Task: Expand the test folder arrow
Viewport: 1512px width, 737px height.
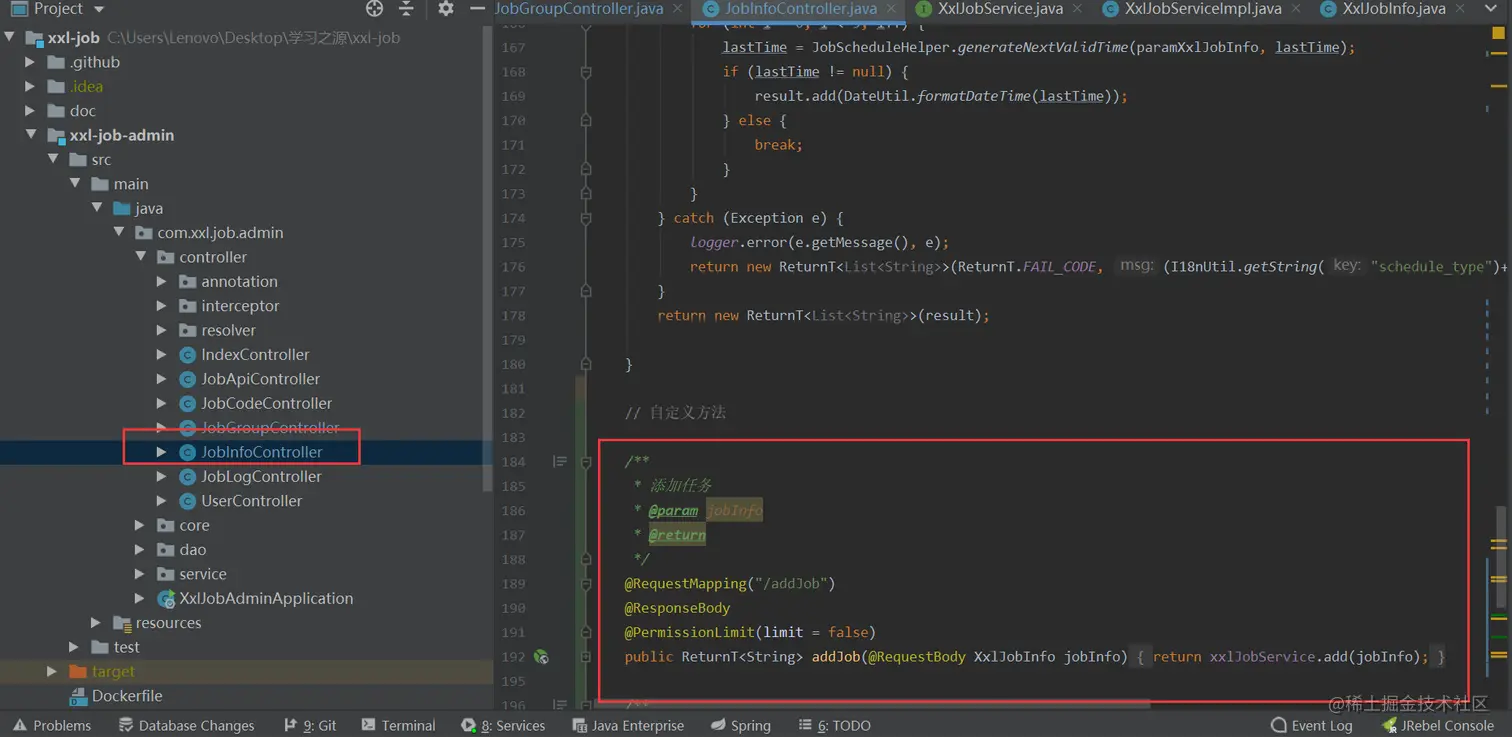Action: tap(74, 647)
